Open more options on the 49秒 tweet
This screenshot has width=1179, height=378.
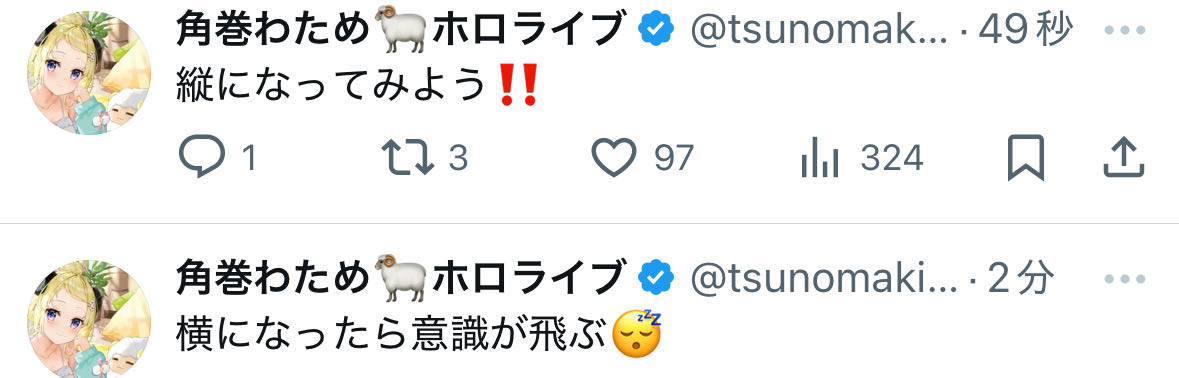[1124, 29]
